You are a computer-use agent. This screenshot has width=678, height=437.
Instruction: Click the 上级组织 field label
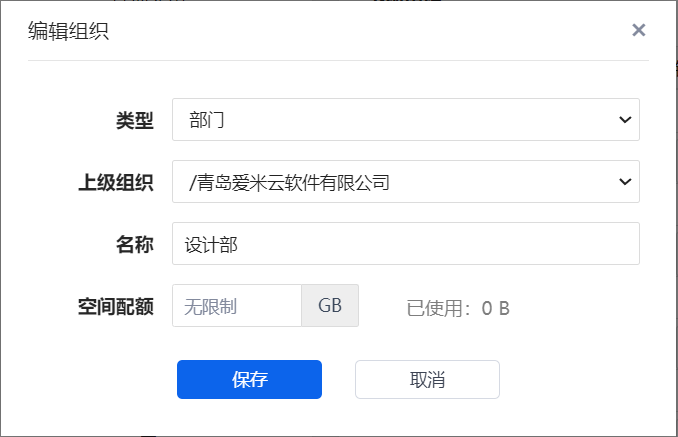[116, 182]
